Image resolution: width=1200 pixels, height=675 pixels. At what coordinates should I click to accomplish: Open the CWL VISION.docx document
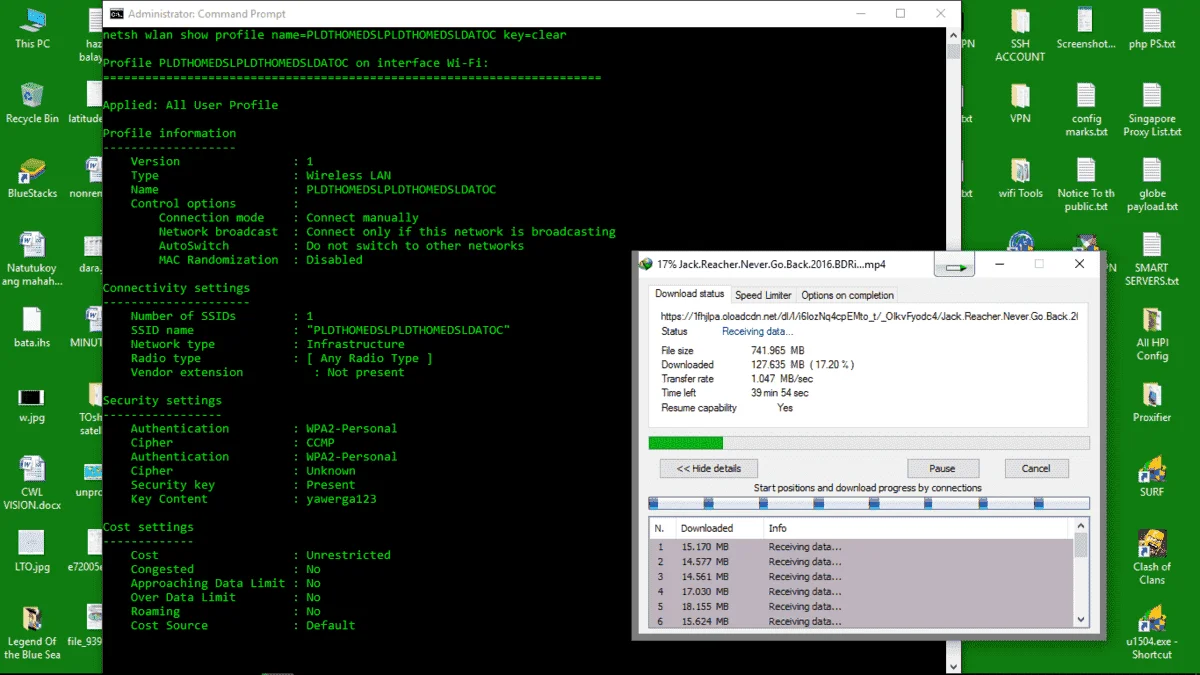click(32, 483)
